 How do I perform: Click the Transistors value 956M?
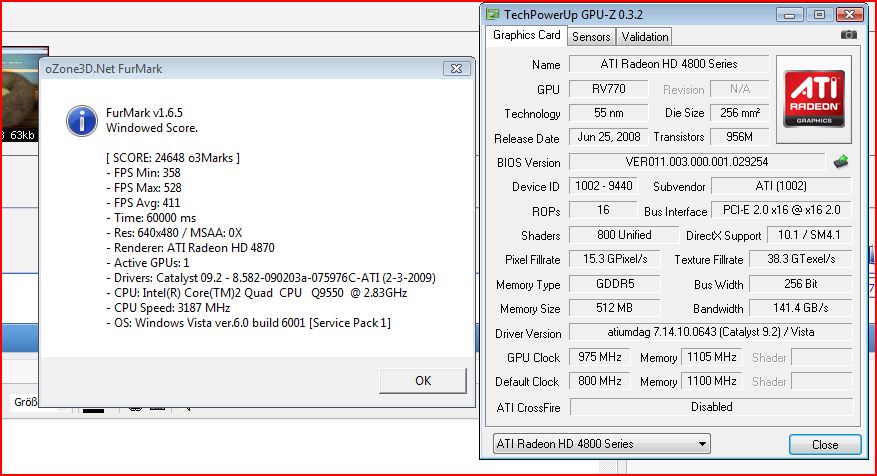739,137
